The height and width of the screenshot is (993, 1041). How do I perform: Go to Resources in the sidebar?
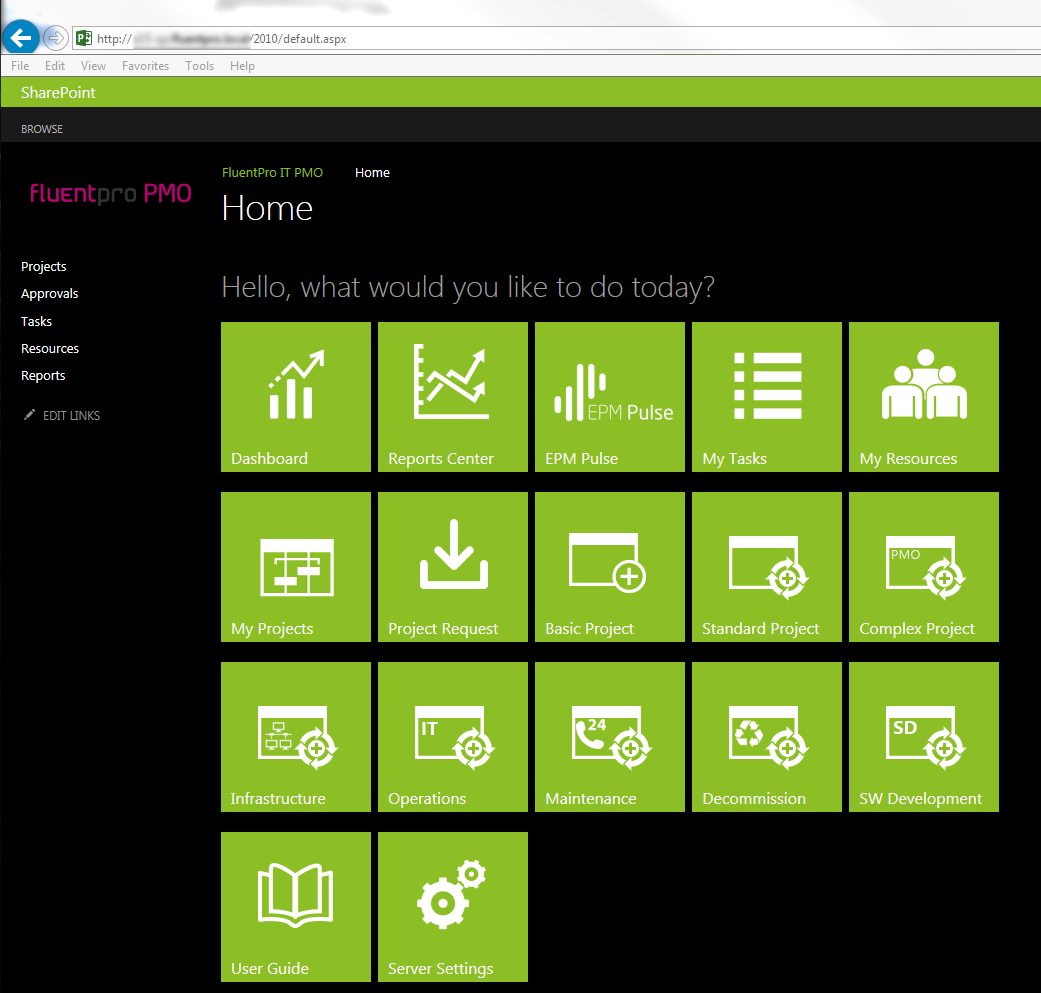pyautogui.click(x=50, y=348)
